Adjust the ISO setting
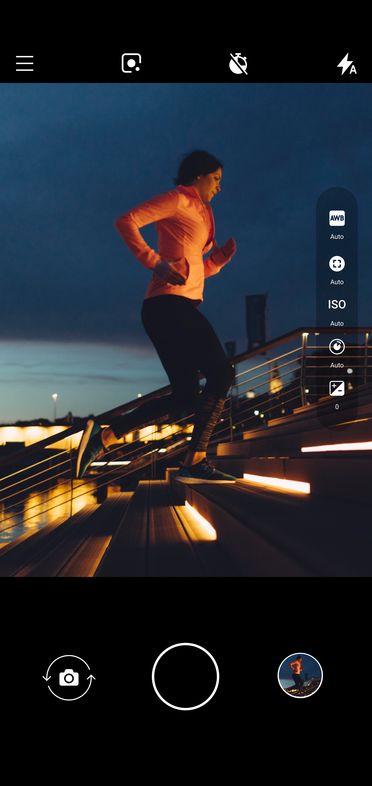This screenshot has height=786, width=372. (x=337, y=304)
